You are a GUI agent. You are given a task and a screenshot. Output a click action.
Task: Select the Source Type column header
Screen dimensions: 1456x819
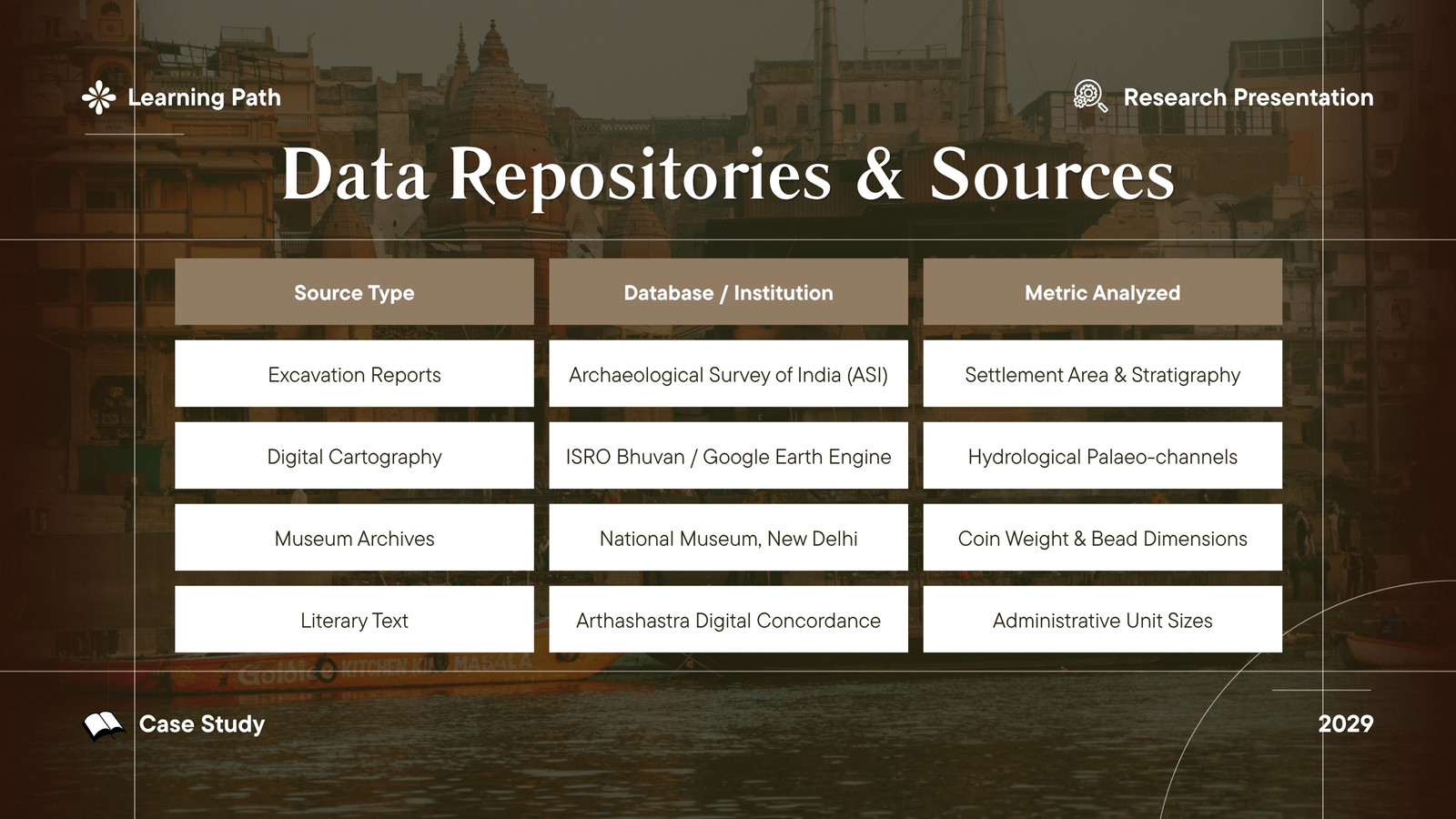click(354, 292)
